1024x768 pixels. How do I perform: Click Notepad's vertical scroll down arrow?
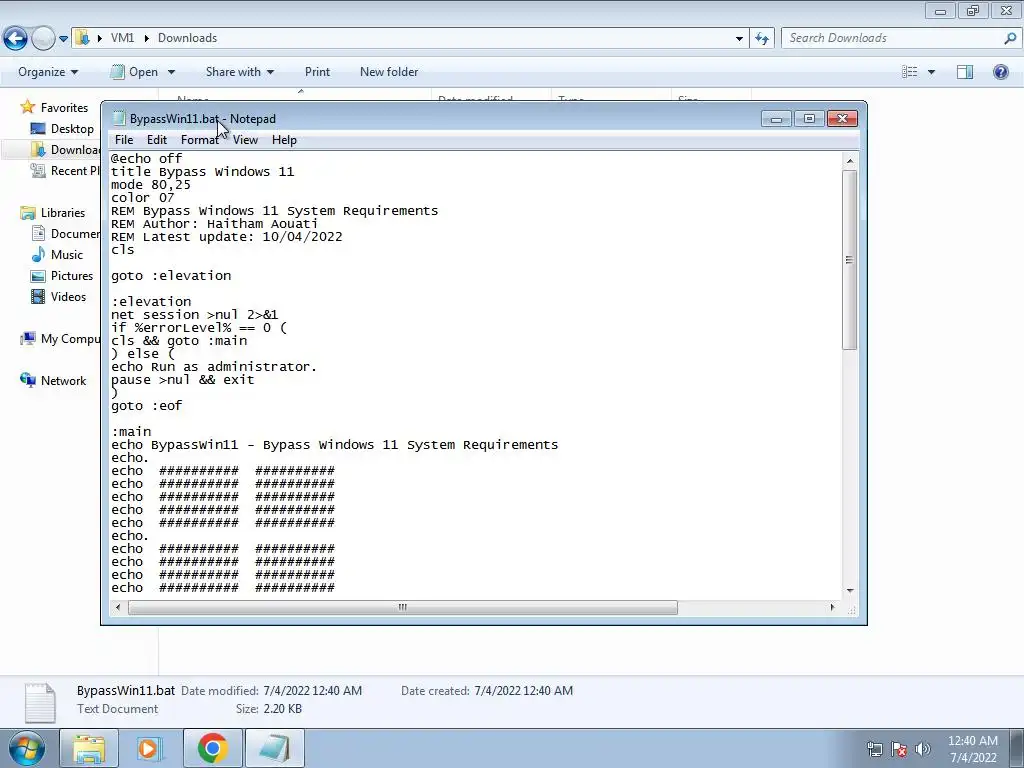coord(850,590)
